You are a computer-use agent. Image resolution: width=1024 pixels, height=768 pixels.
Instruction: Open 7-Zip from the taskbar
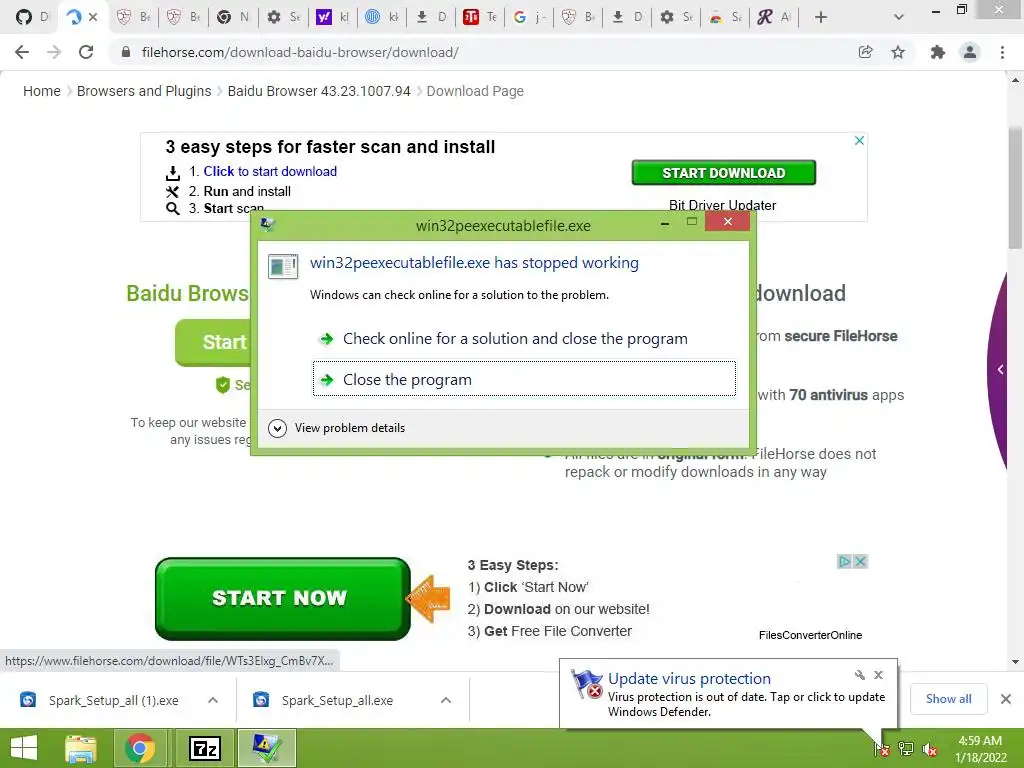pyautogui.click(x=204, y=748)
